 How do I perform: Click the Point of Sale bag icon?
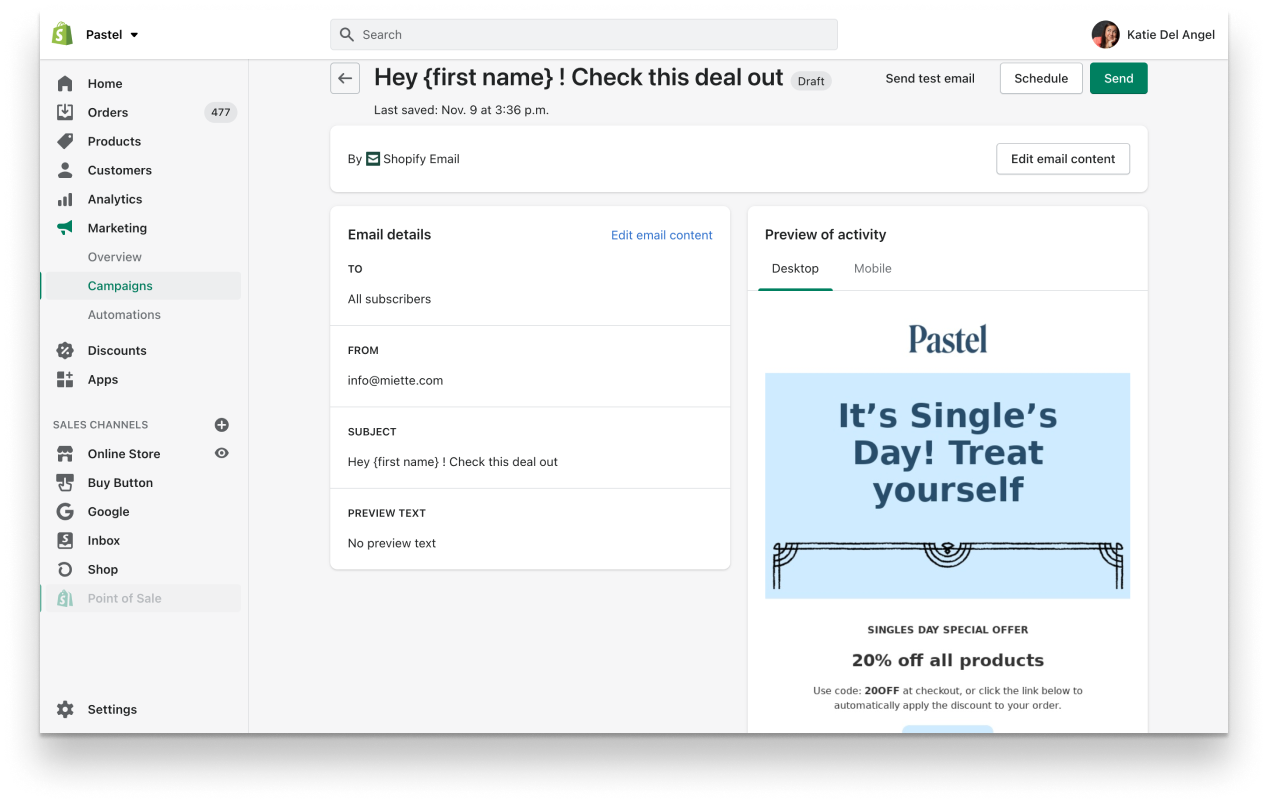65,599
